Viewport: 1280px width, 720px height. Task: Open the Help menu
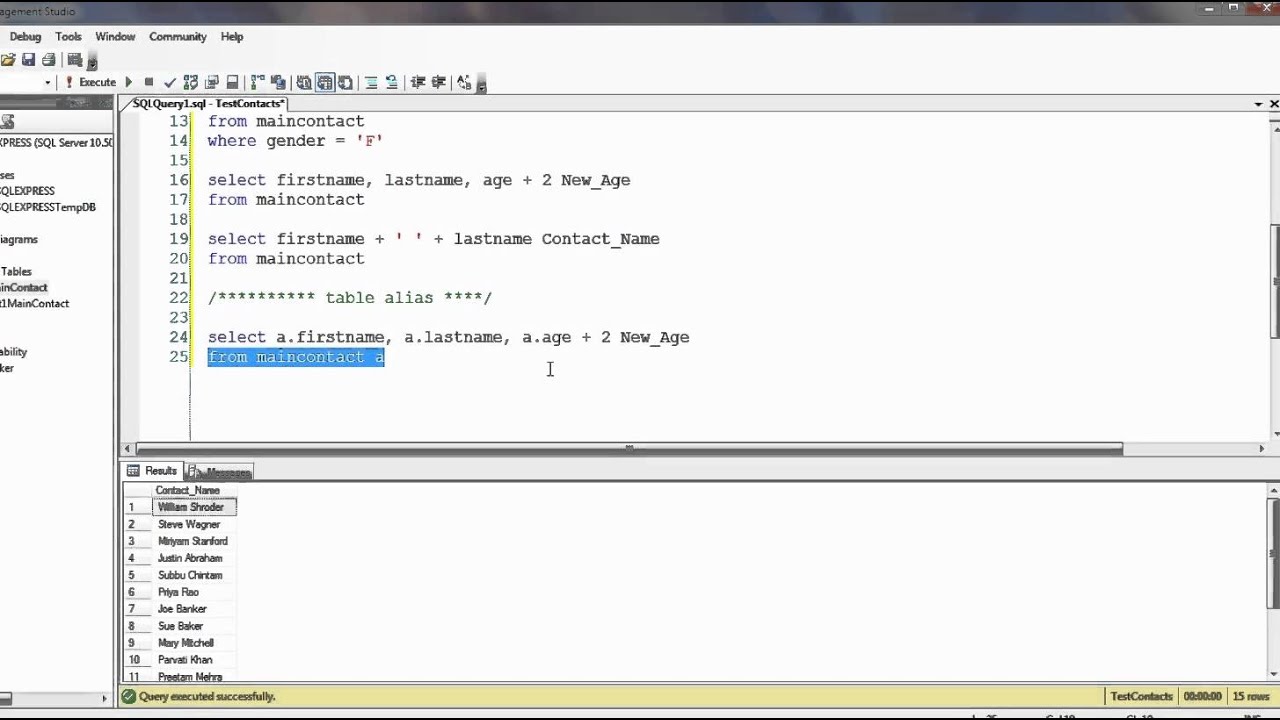[x=232, y=37]
